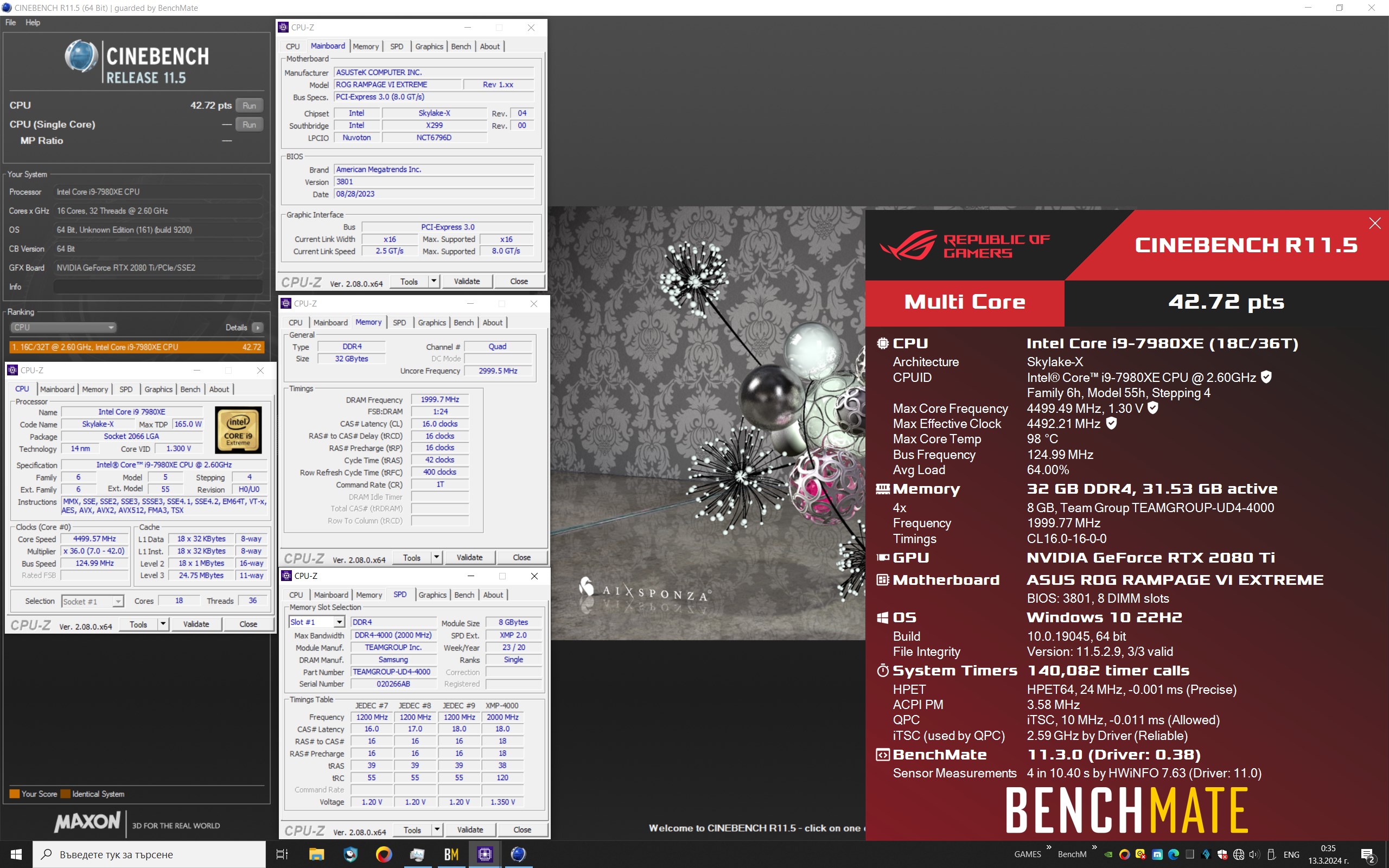Switch to Mainboard tab in Memory CPU-Z
The image size is (1389, 868).
(x=330, y=323)
